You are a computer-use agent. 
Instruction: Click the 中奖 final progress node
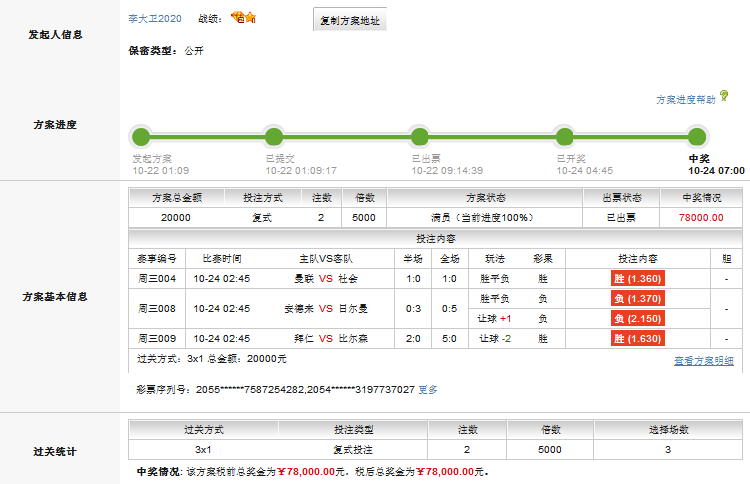pyautogui.click(x=697, y=137)
